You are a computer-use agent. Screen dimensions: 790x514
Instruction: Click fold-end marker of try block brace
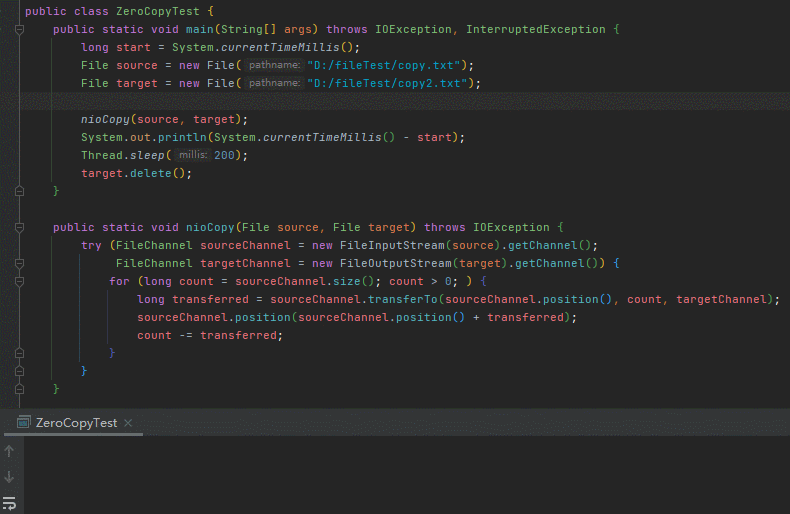[x=19, y=371]
